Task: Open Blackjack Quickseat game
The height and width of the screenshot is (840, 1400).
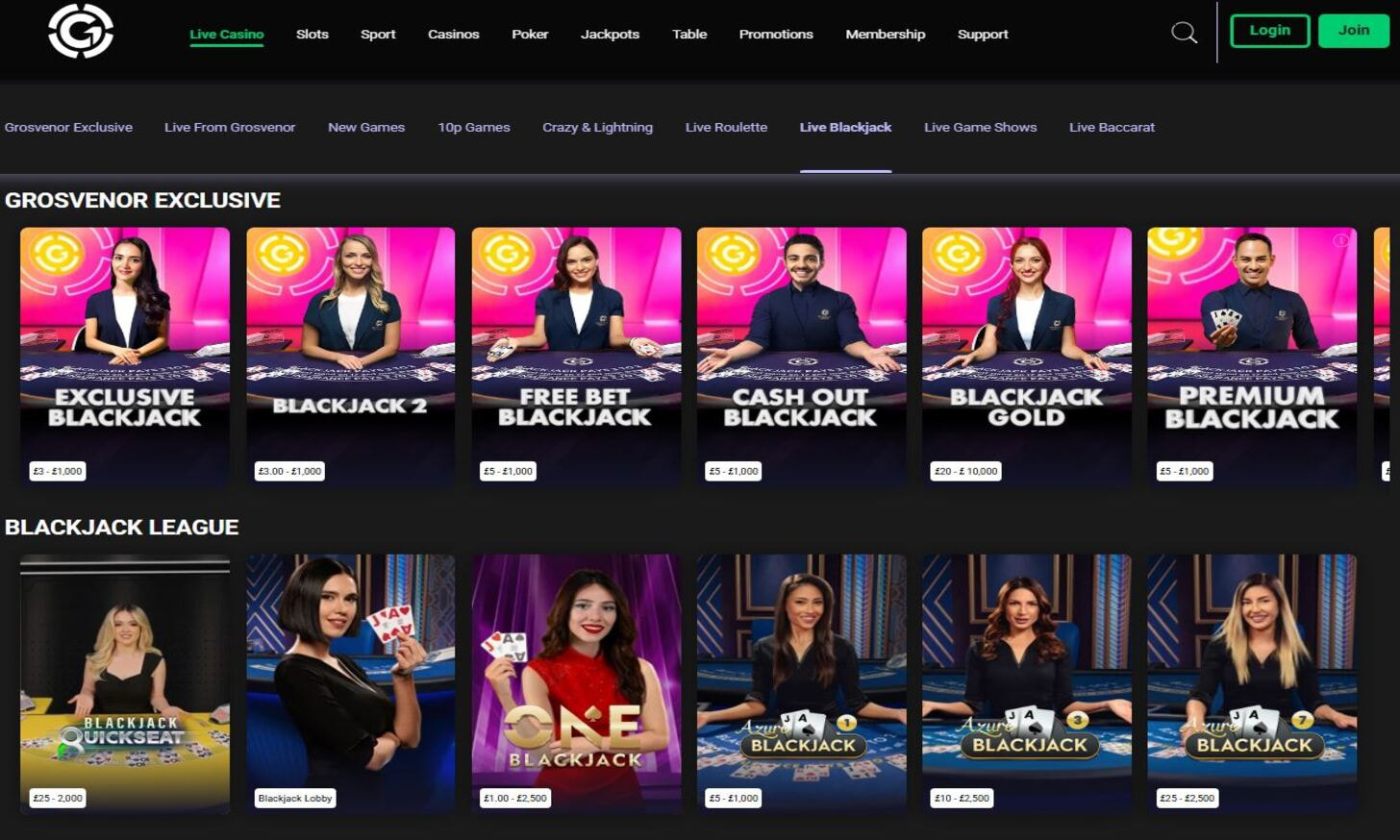Action: (125, 682)
